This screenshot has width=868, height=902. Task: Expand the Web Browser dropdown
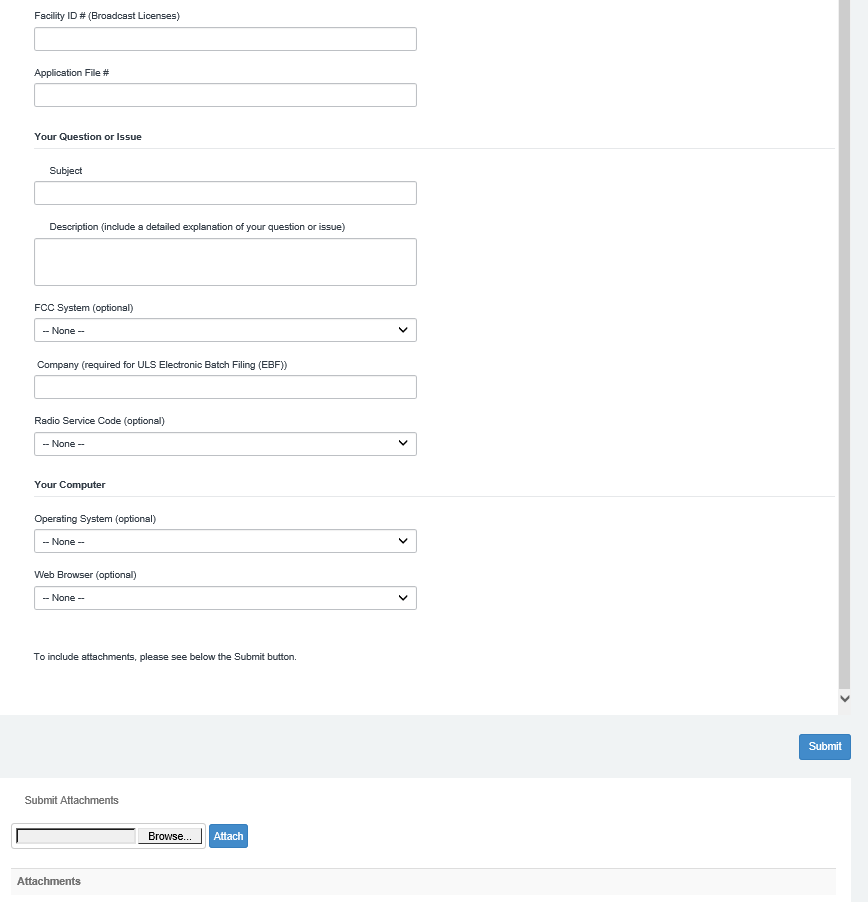[225, 598]
